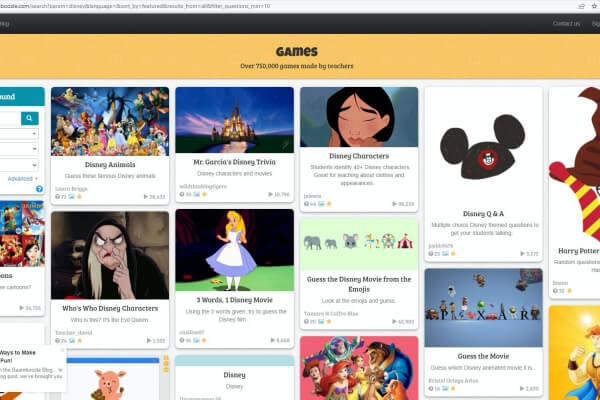Open the Disney Animals game title
The width and height of the screenshot is (600, 400).
pyautogui.click(x=110, y=165)
